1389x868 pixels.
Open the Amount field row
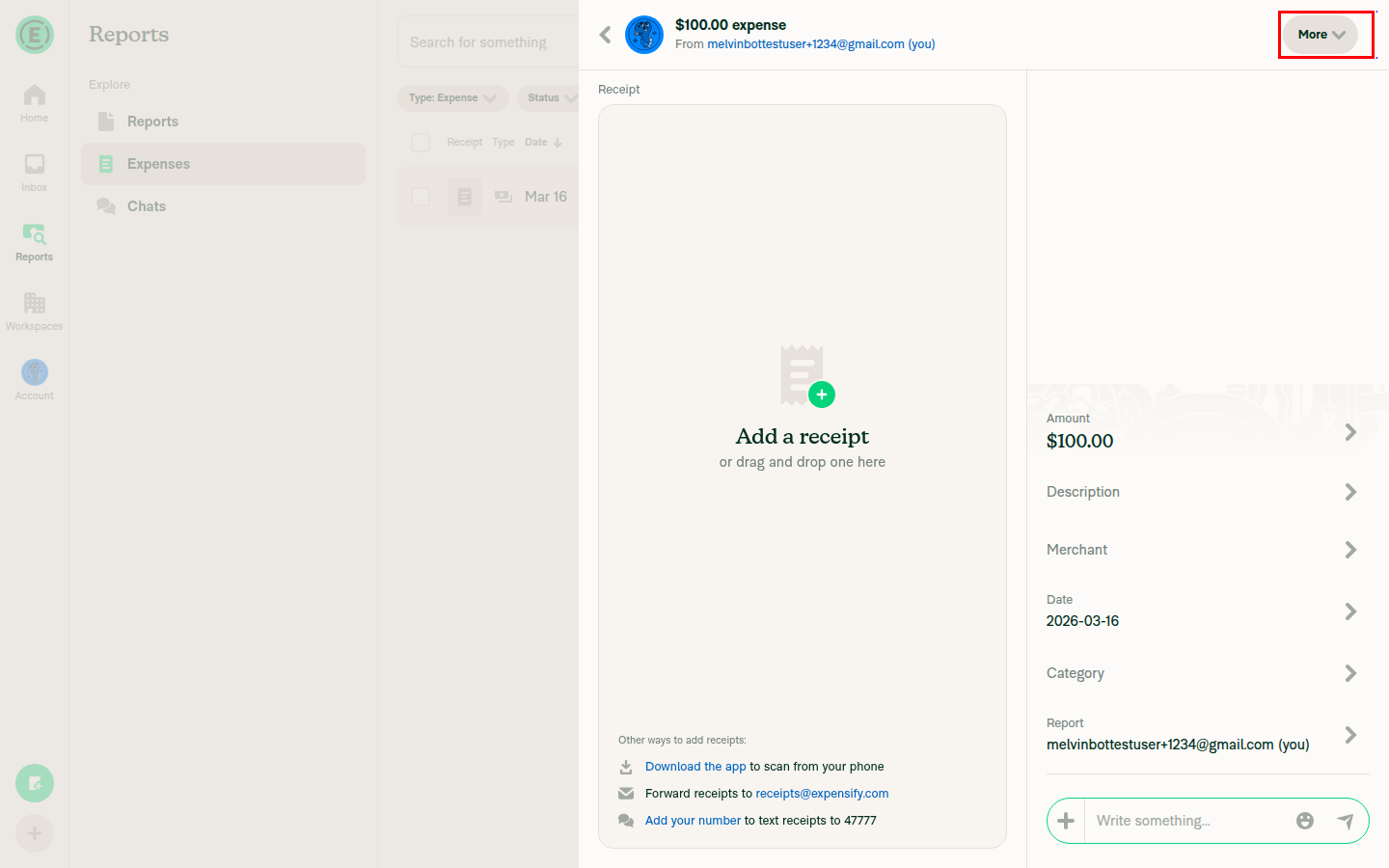point(1201,431)
